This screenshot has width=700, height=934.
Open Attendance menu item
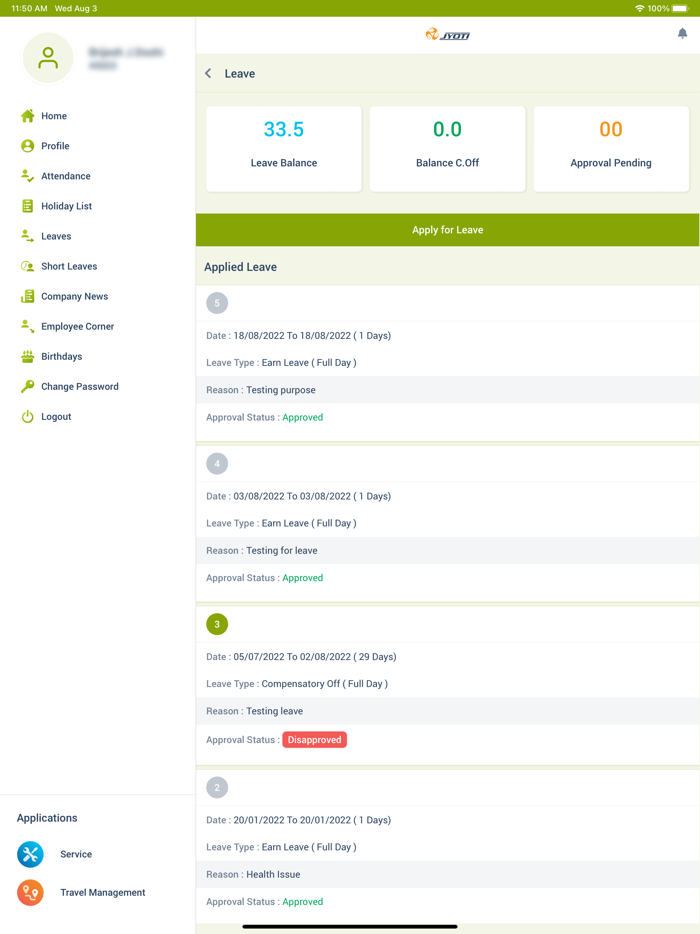point(66,176)
